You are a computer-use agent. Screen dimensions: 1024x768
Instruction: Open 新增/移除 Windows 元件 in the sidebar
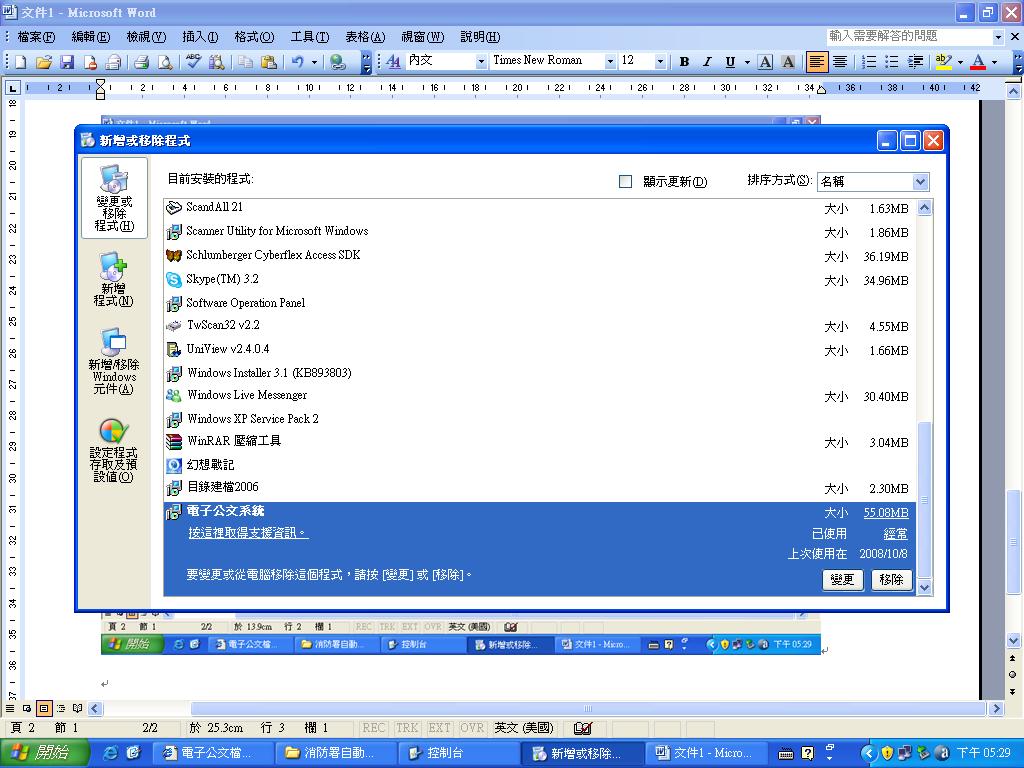[113, 361]
